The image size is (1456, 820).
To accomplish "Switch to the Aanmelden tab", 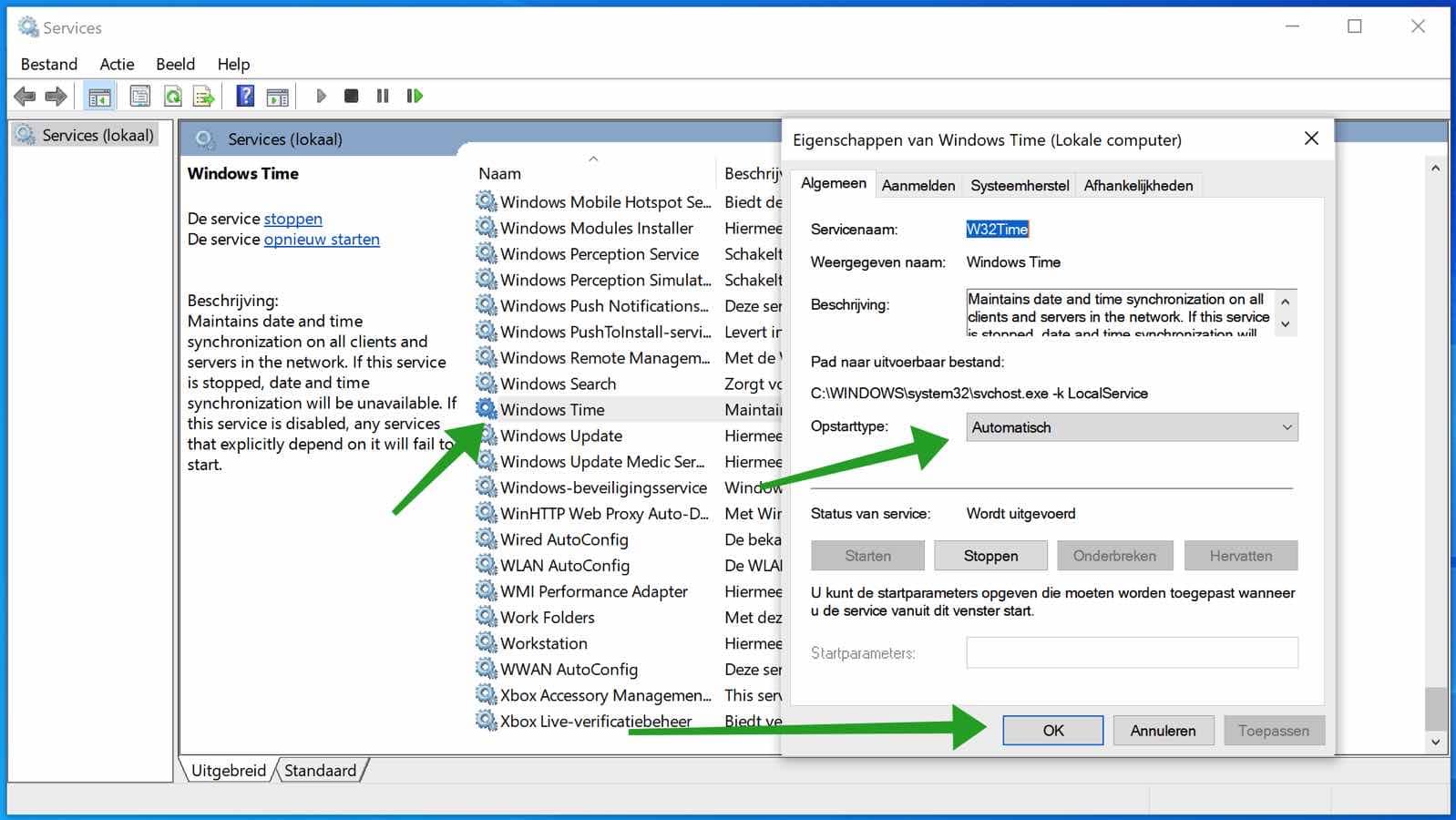I will point(918,185).
